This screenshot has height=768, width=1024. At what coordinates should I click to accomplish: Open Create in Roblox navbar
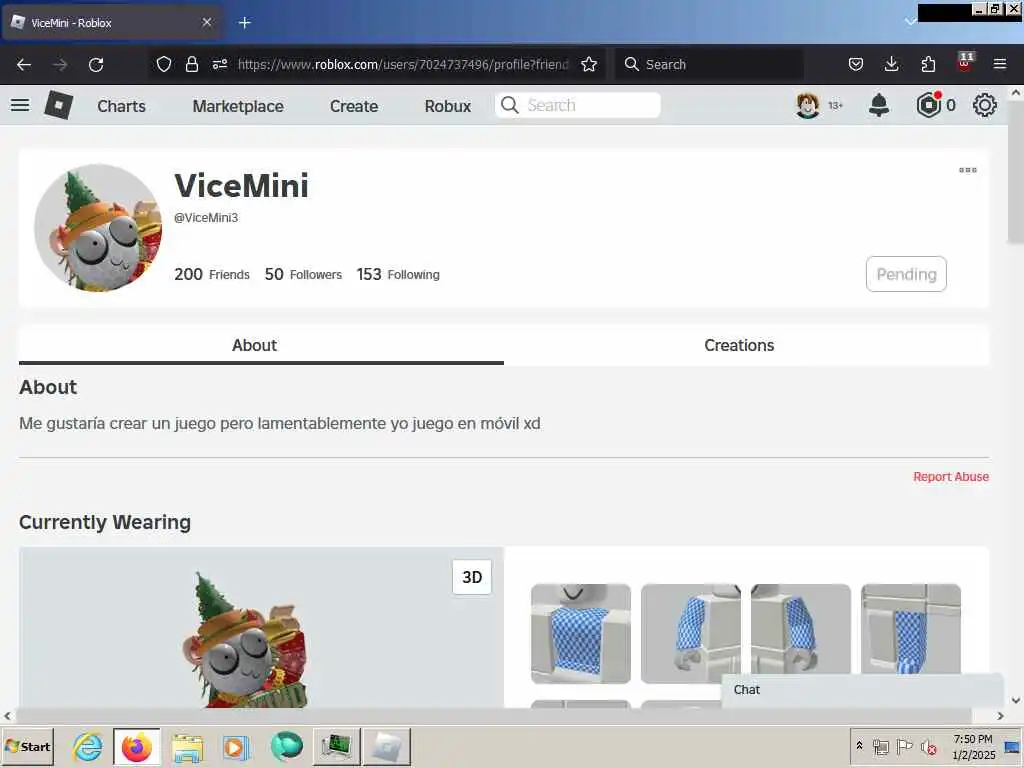[354, 106]
